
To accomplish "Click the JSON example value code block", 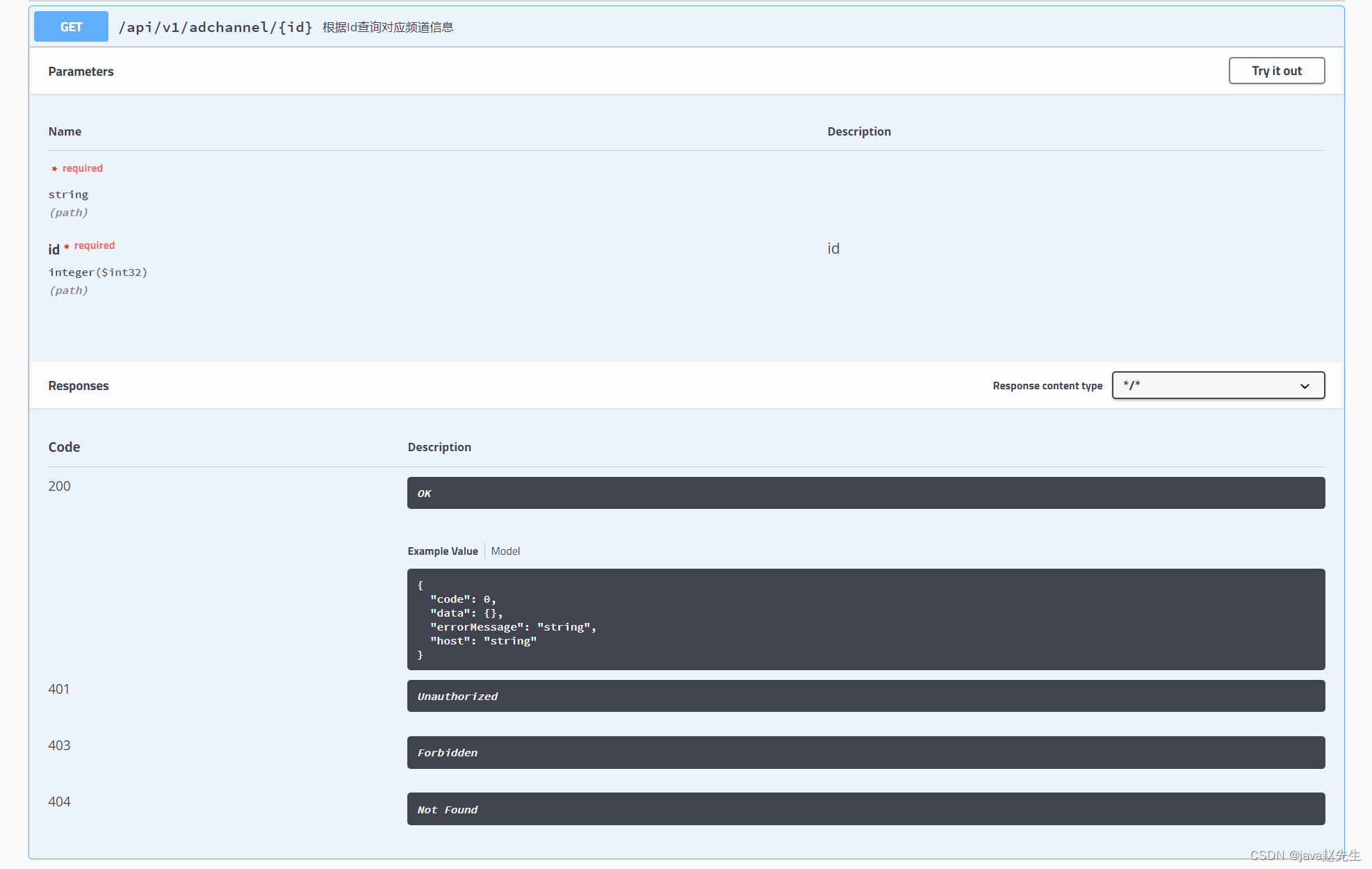I will (865, 619).
